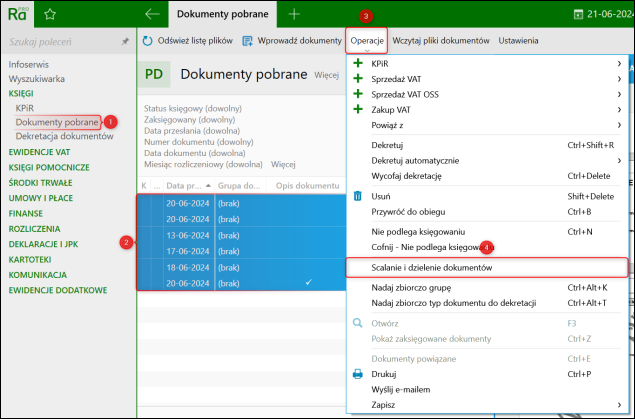Click the green plus icon next to KPiR

coord(358,63)
